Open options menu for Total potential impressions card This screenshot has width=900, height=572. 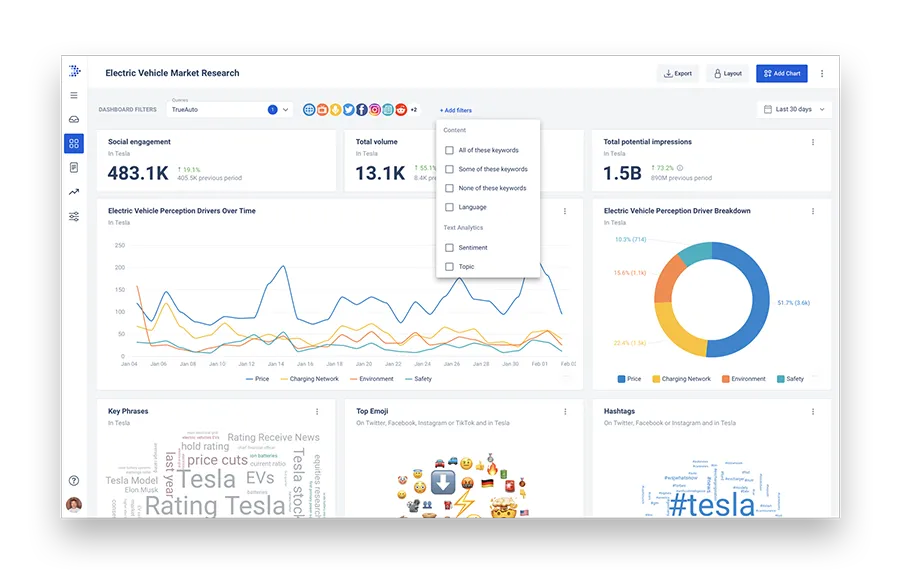pyautogui.click(x=813, y=142)
